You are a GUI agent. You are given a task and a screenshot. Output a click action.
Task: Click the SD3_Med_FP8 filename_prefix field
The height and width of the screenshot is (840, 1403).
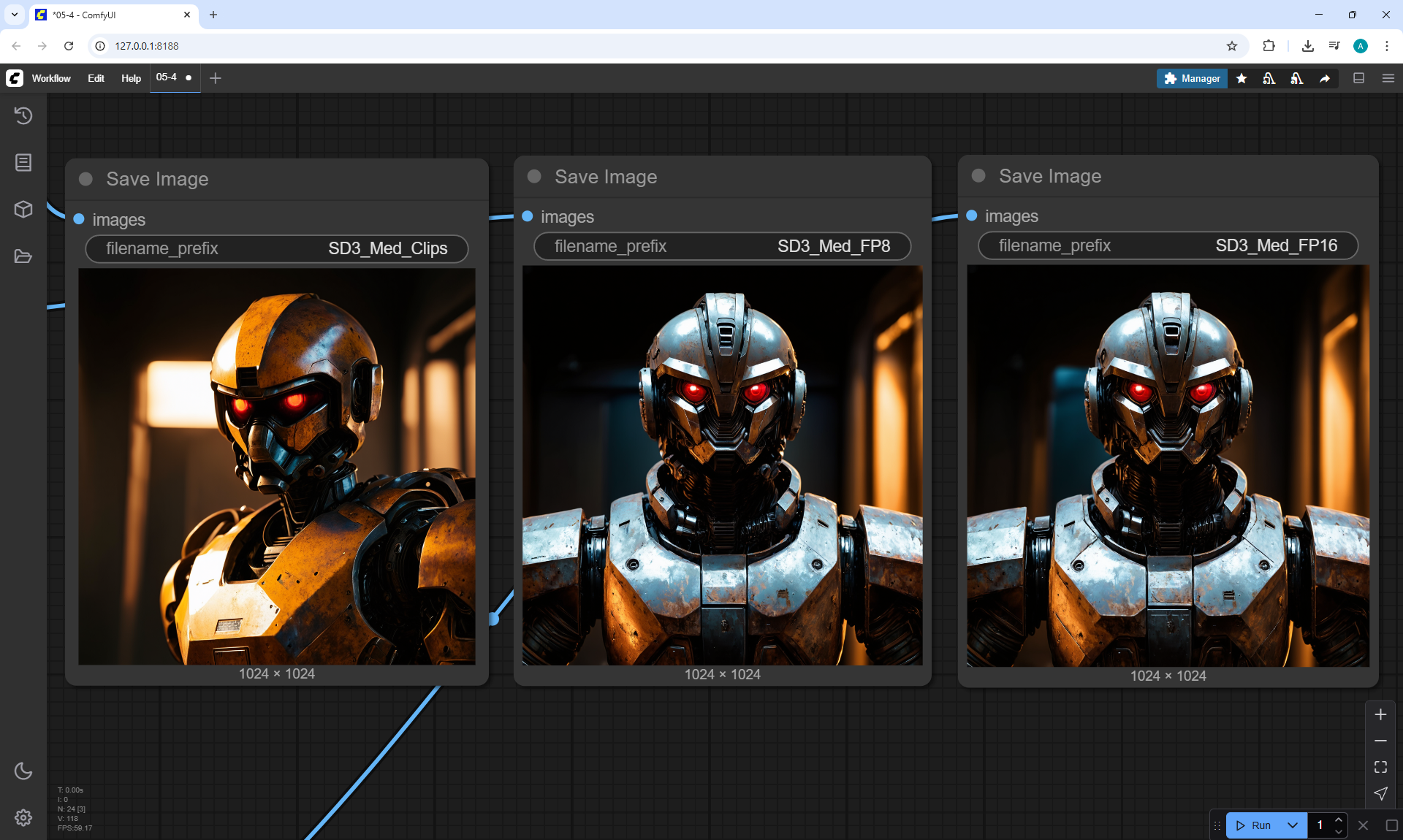[x=722, y=246]
